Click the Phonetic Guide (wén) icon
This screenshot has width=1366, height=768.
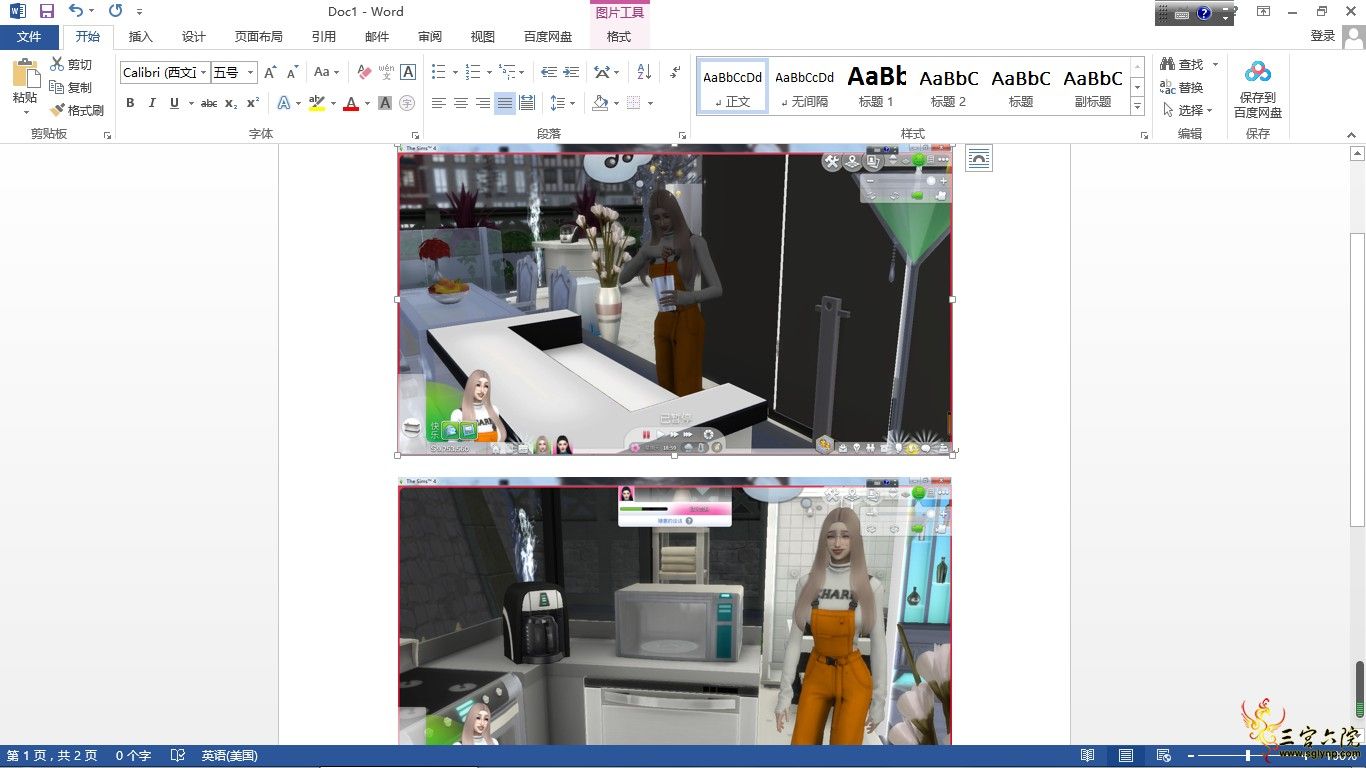tap(386, 73)
